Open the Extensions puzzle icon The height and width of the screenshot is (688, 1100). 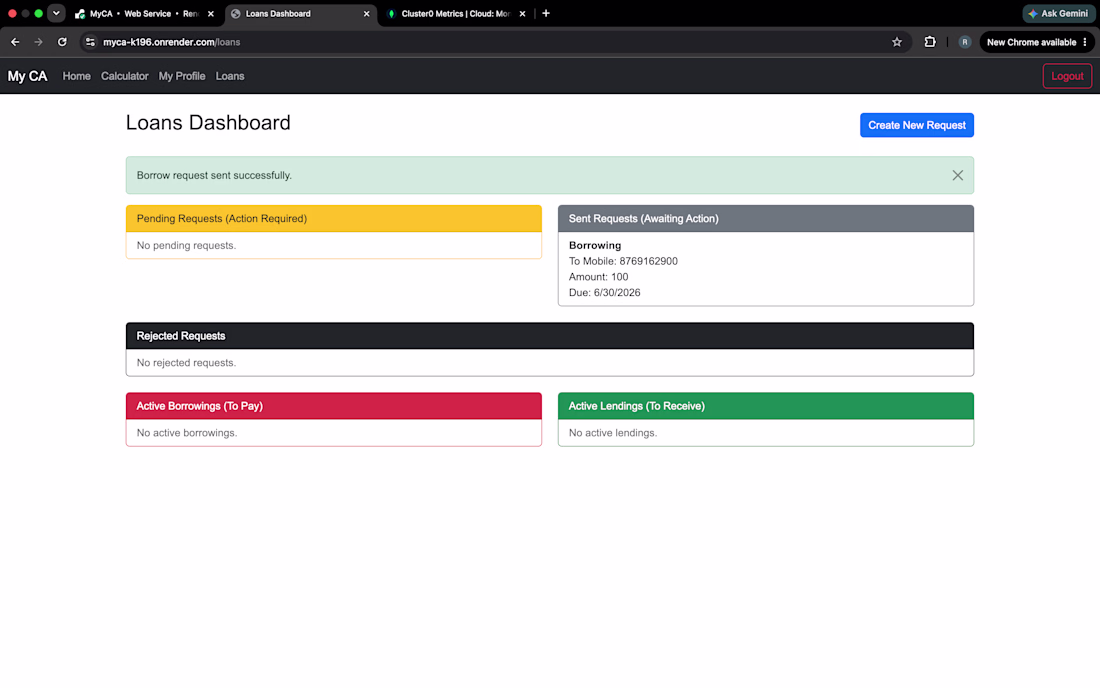tap(930, 42)
